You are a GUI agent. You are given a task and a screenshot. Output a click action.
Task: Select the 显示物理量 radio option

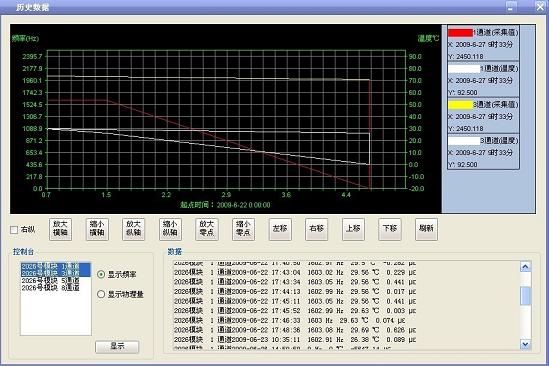click(101, 294)
